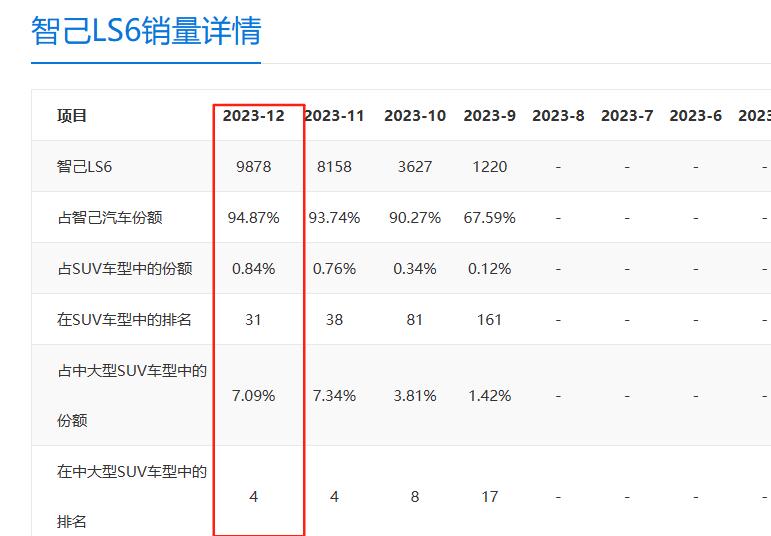Click the 2023-10 column header
Screen dimensions: 771x536
click(x=415, y=116)
